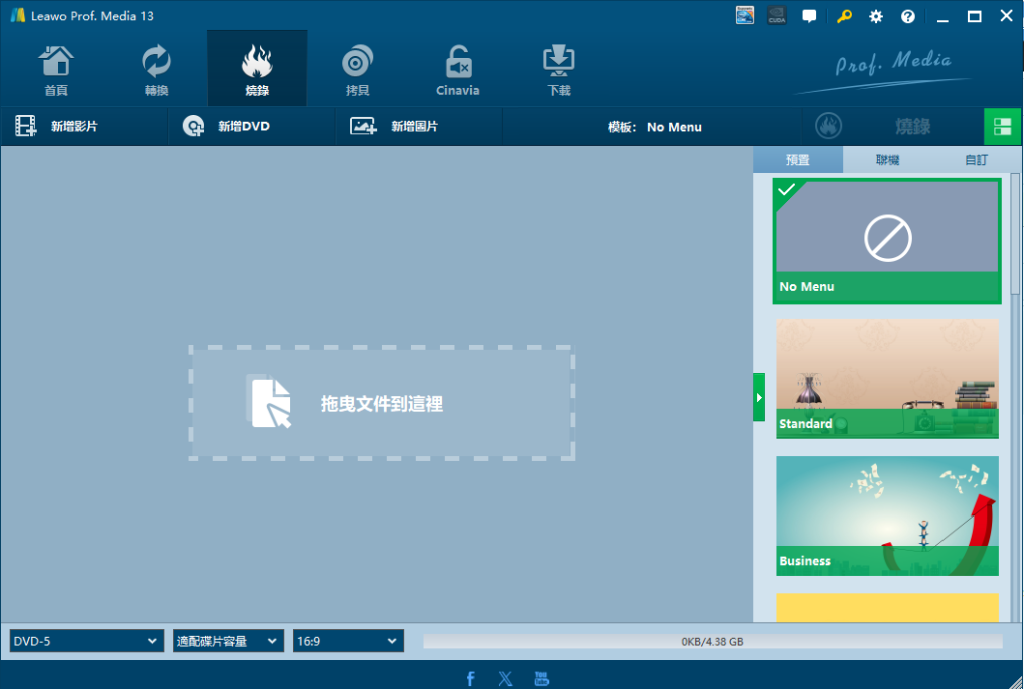Select the yellow template thumbnail at bottom

[887, 607]
